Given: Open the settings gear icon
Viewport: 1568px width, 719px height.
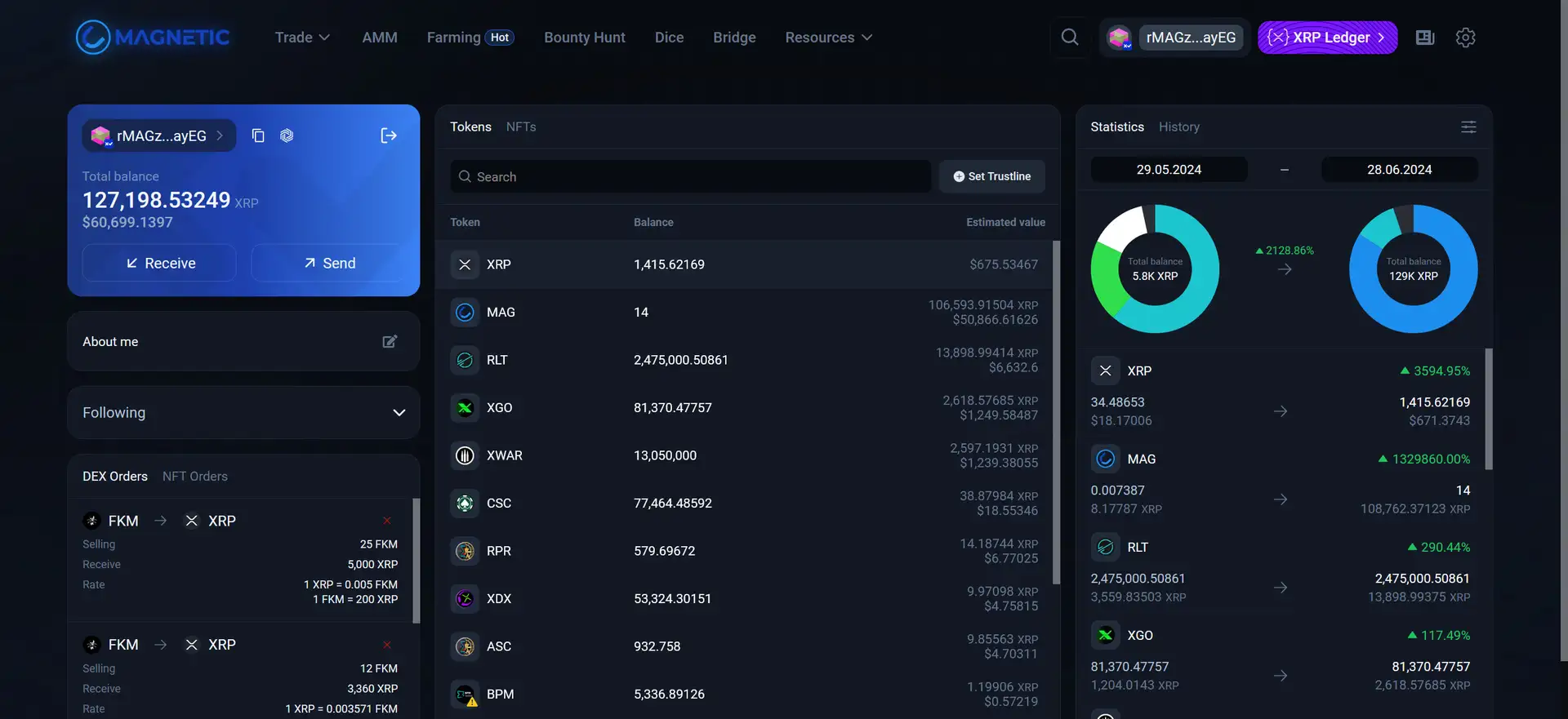Looking at the screenshot, I should 1465,38.
